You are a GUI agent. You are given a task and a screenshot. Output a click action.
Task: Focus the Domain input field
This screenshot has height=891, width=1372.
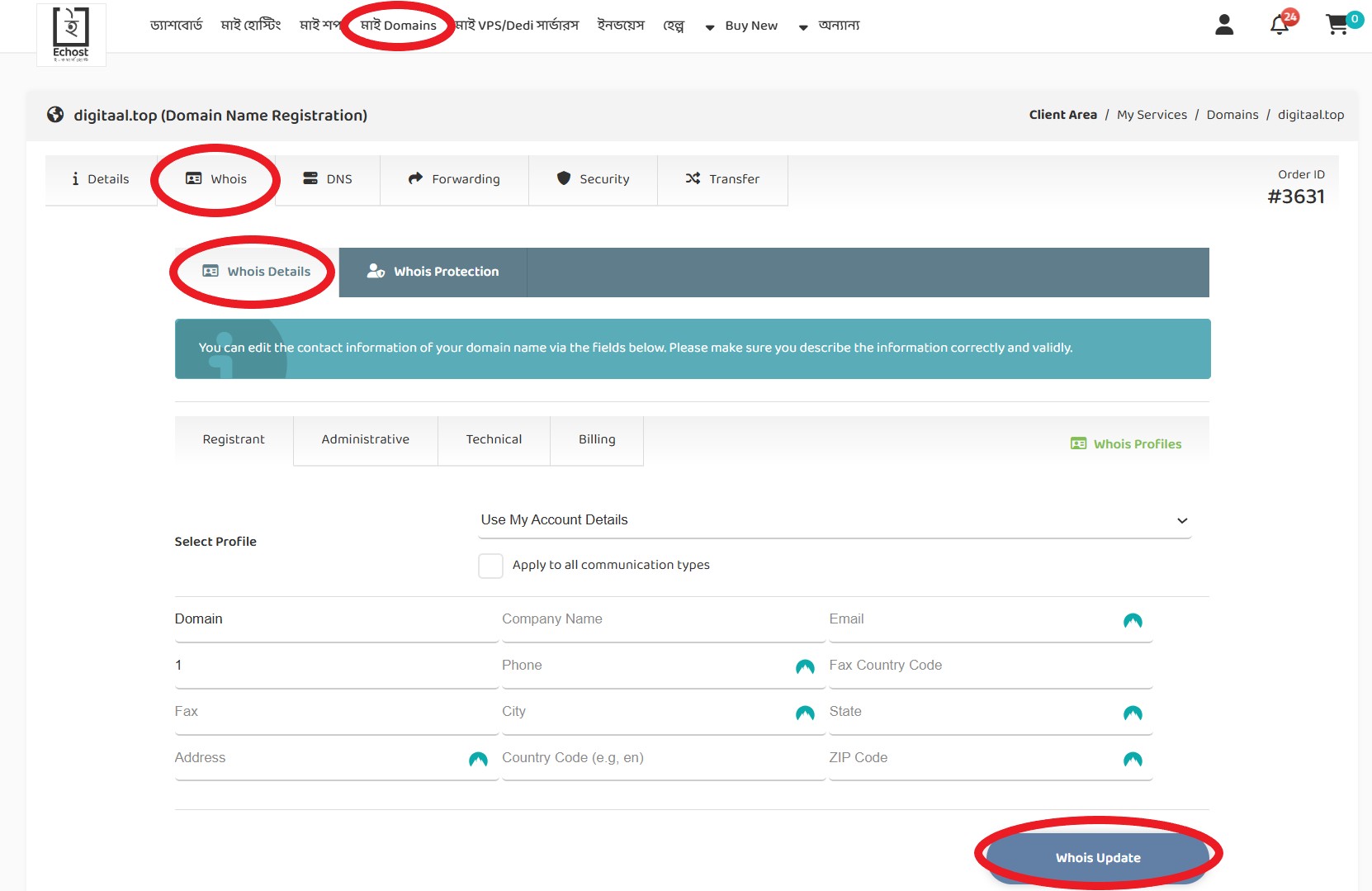[x=337, y=619]
